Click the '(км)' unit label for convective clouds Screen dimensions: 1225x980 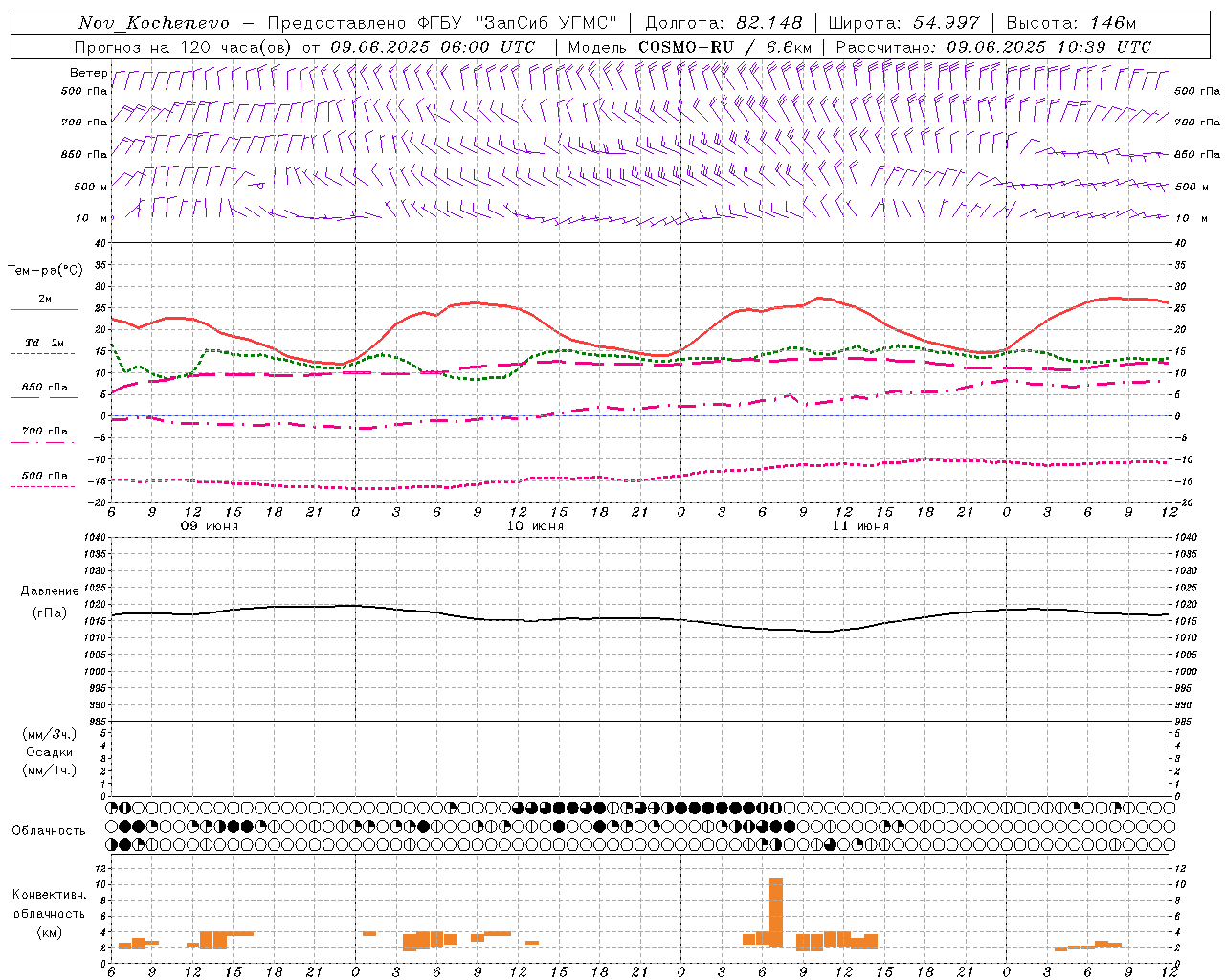click(50, 932)
